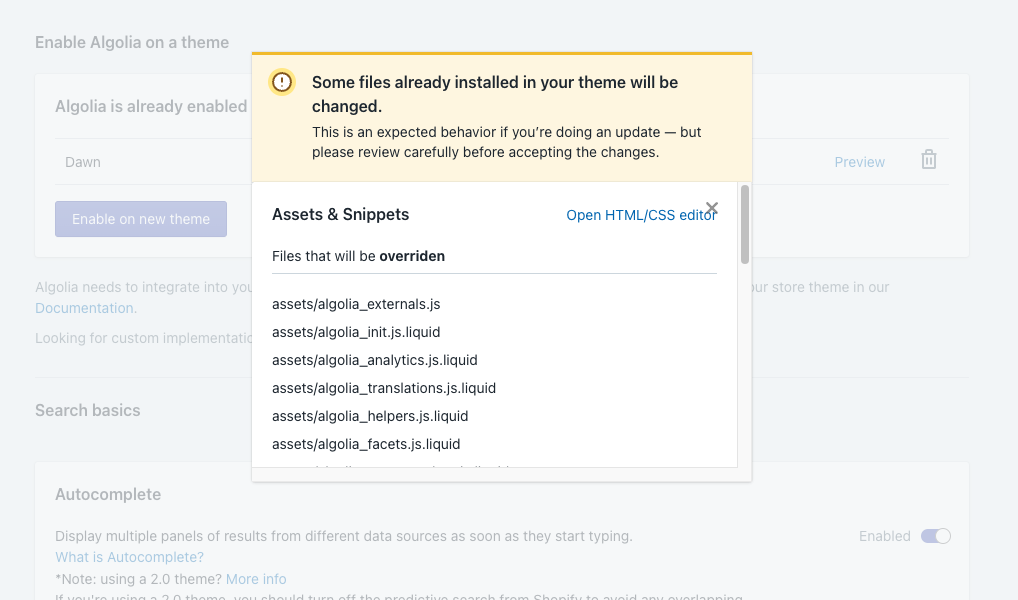1018x600 pixels.
Task: Select assets/algolia_analytics.js.liquid entry
Action: [x=375, y=360]
